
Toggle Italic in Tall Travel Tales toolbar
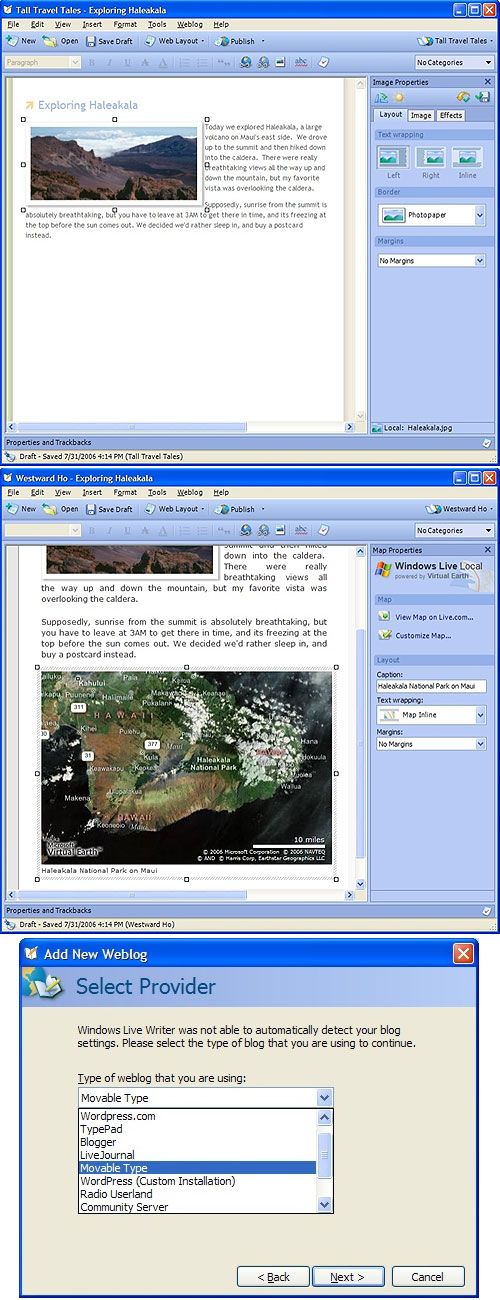point(109,62)
